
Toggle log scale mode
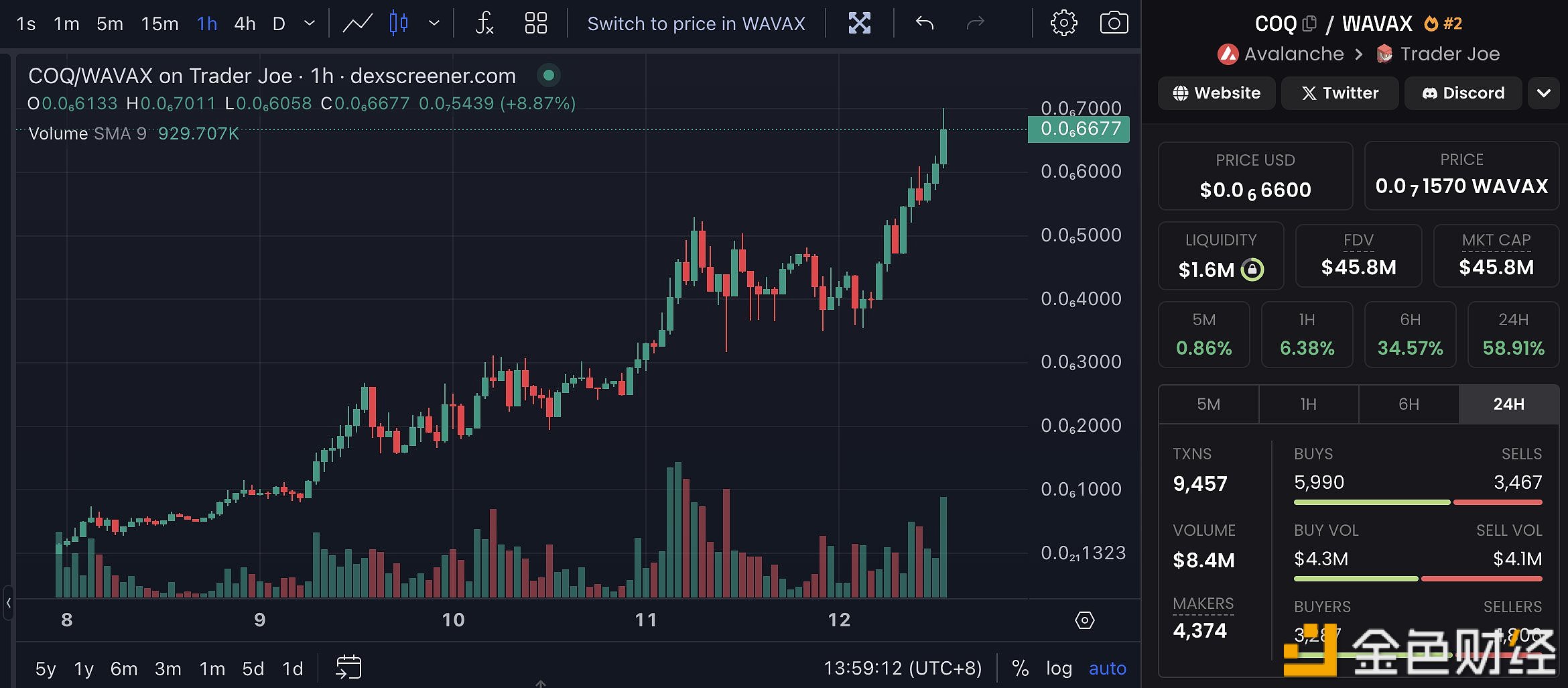(1059, 669)
